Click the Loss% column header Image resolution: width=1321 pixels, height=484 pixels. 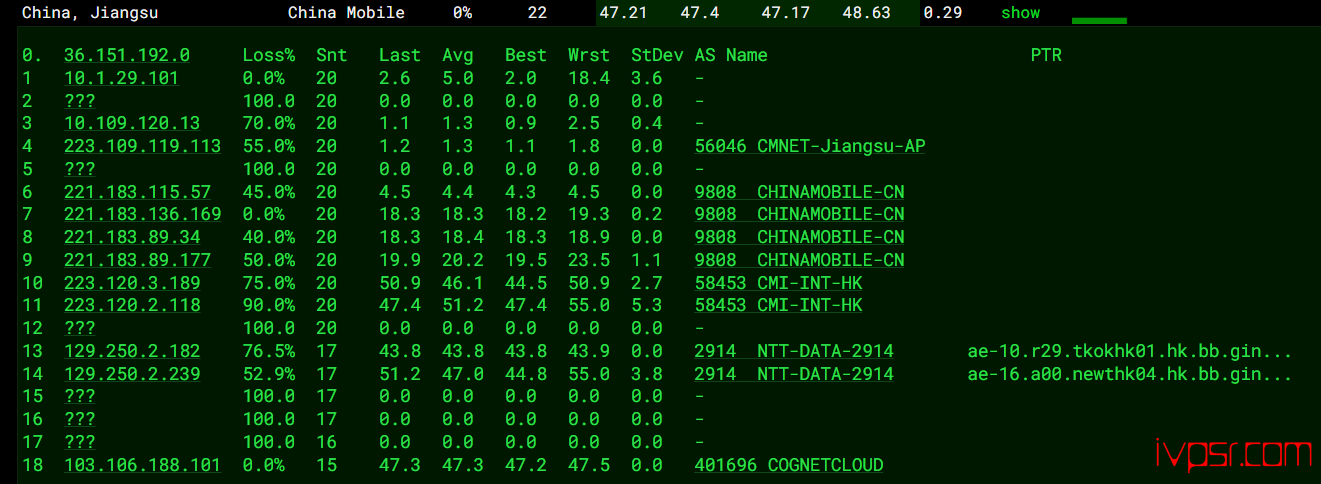(269, 56)
